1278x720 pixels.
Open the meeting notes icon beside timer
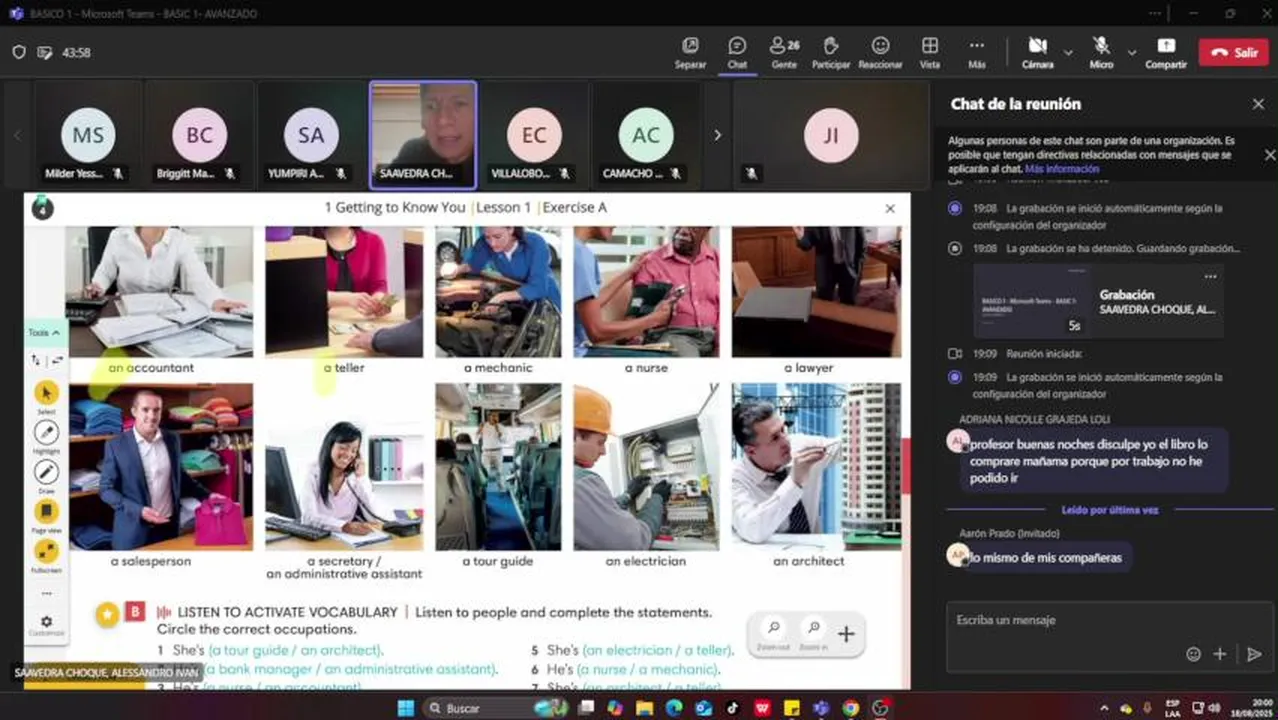(45, 52)
